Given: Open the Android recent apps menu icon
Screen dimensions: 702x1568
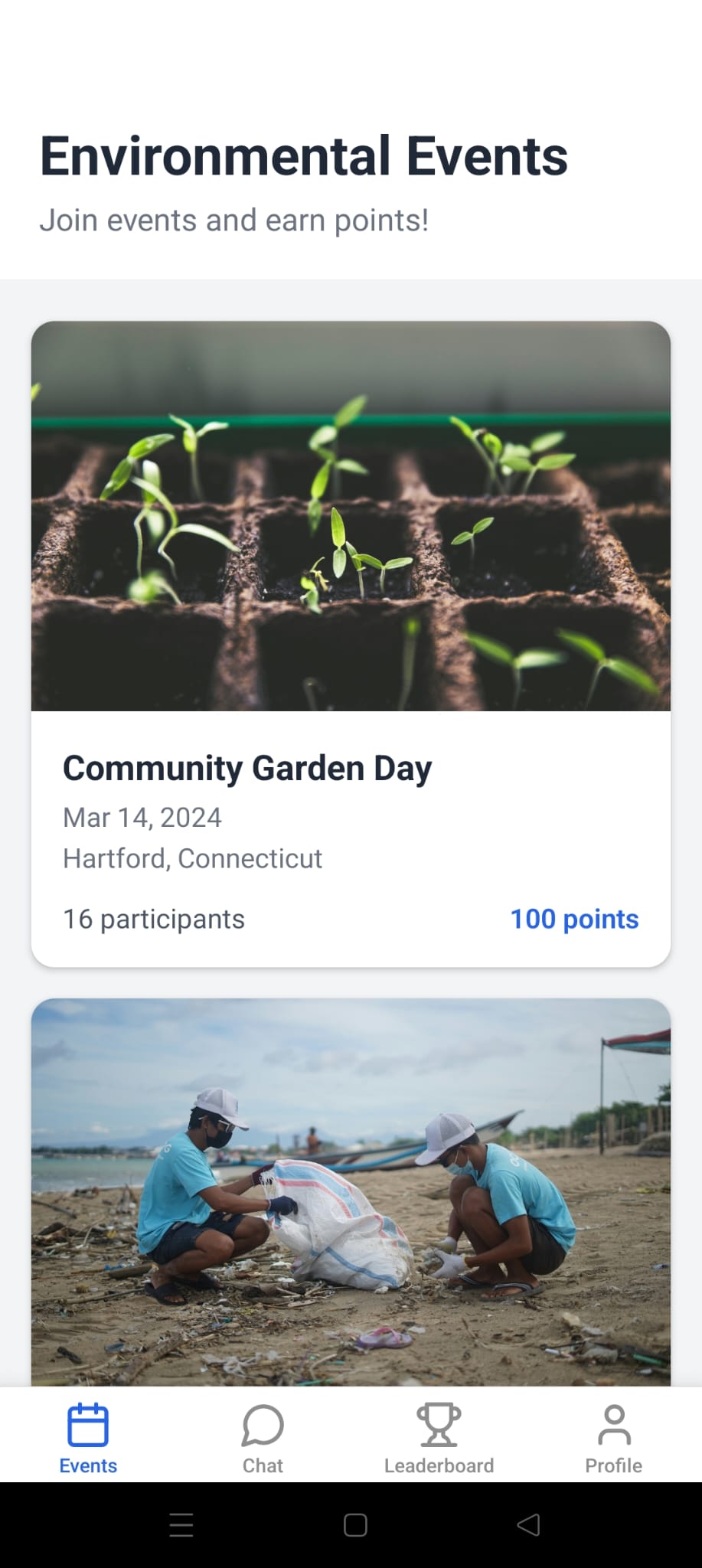Looking at the screenshot, I should click(181, 1524).
